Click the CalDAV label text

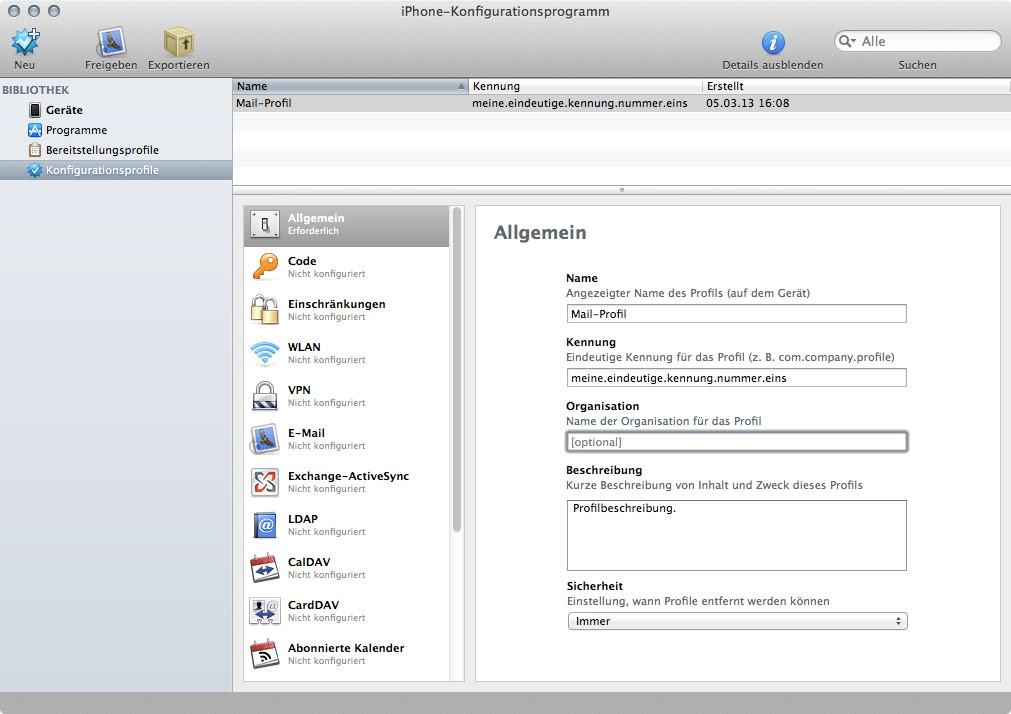click(x=309, y=562)
